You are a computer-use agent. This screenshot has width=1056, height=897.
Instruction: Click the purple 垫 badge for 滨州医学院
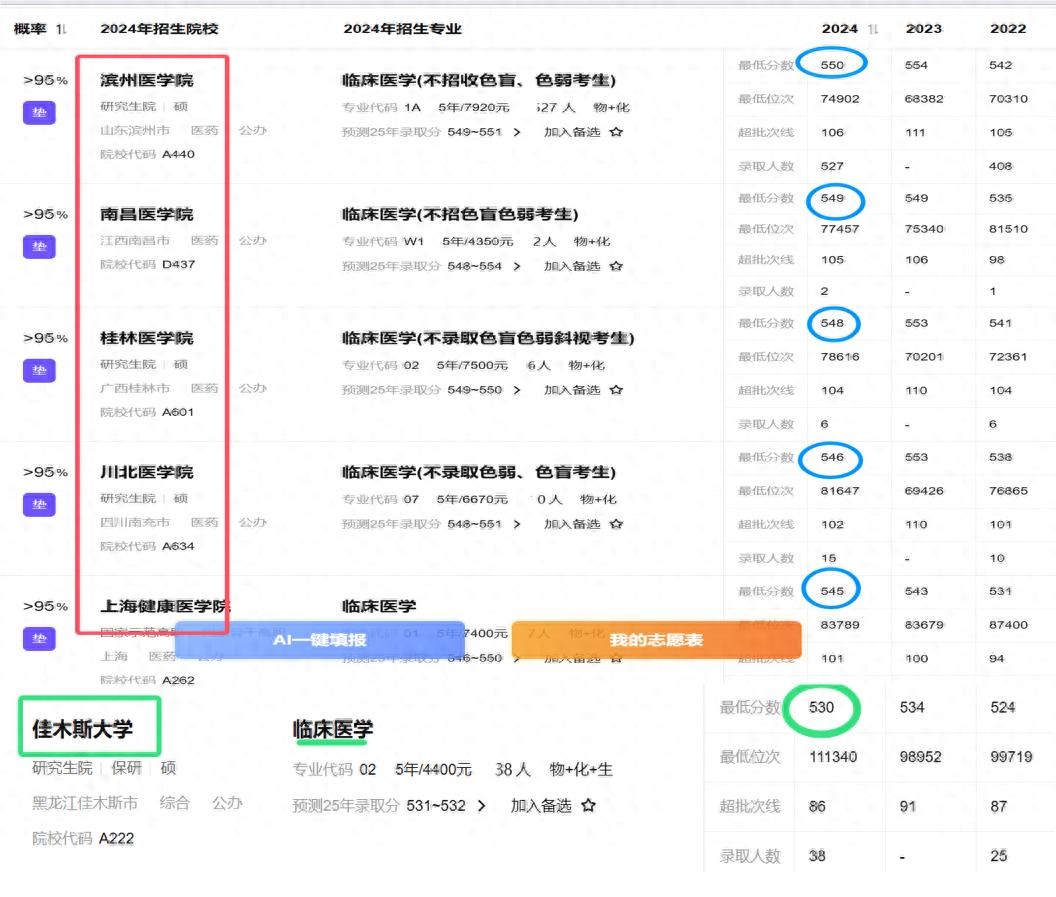(39, 113)
